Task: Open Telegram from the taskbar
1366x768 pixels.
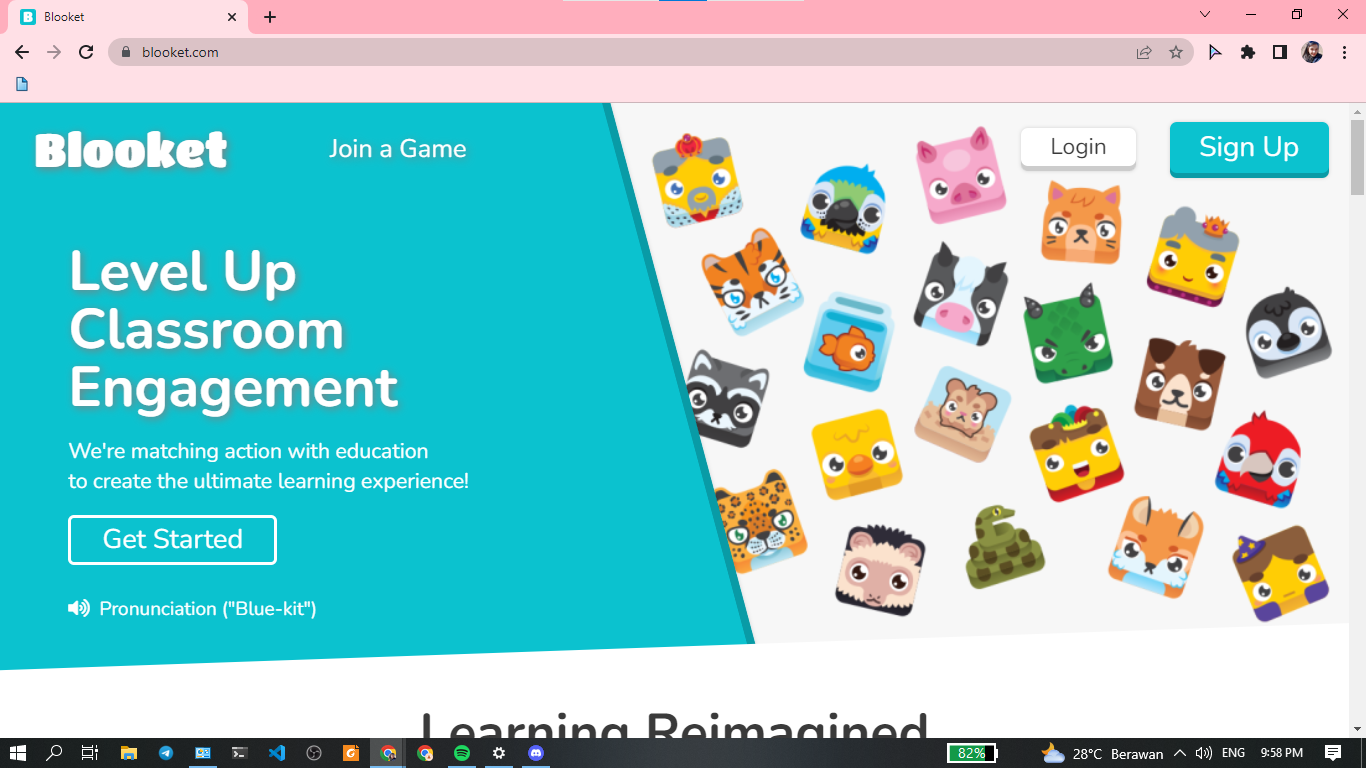Action: (166, 753)
